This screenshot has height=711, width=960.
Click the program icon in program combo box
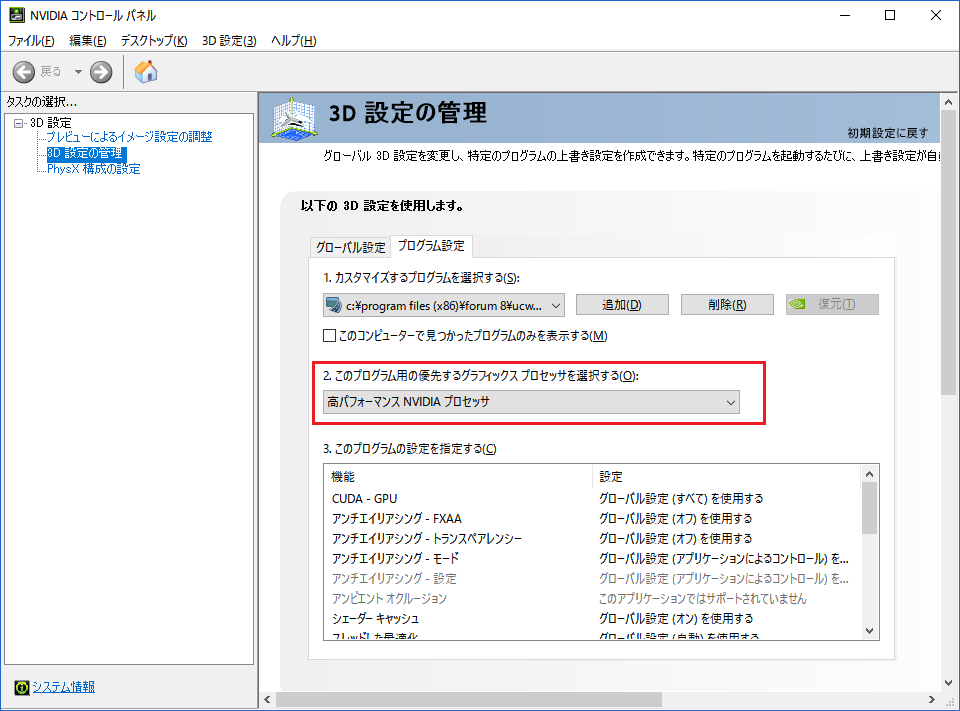334,305
